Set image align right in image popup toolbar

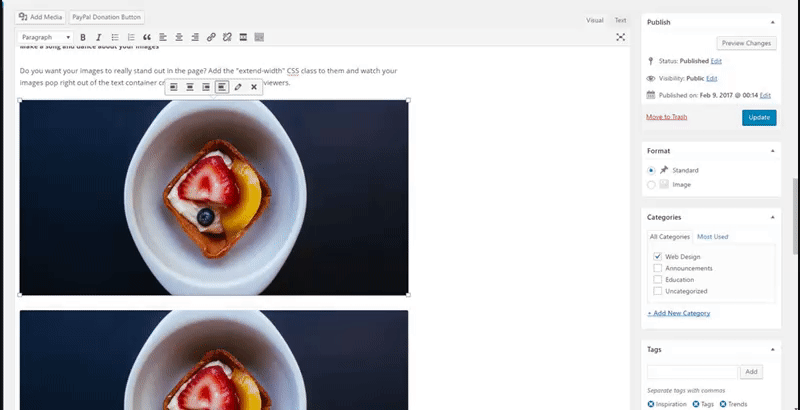coord(206,87)
